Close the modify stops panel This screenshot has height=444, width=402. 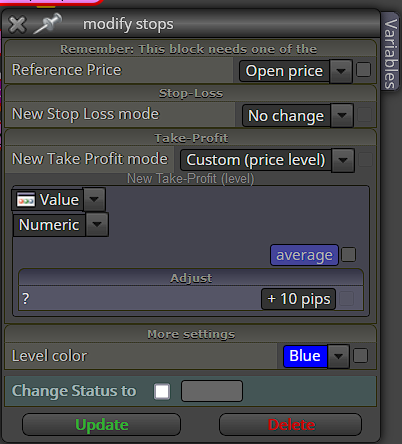17,25
